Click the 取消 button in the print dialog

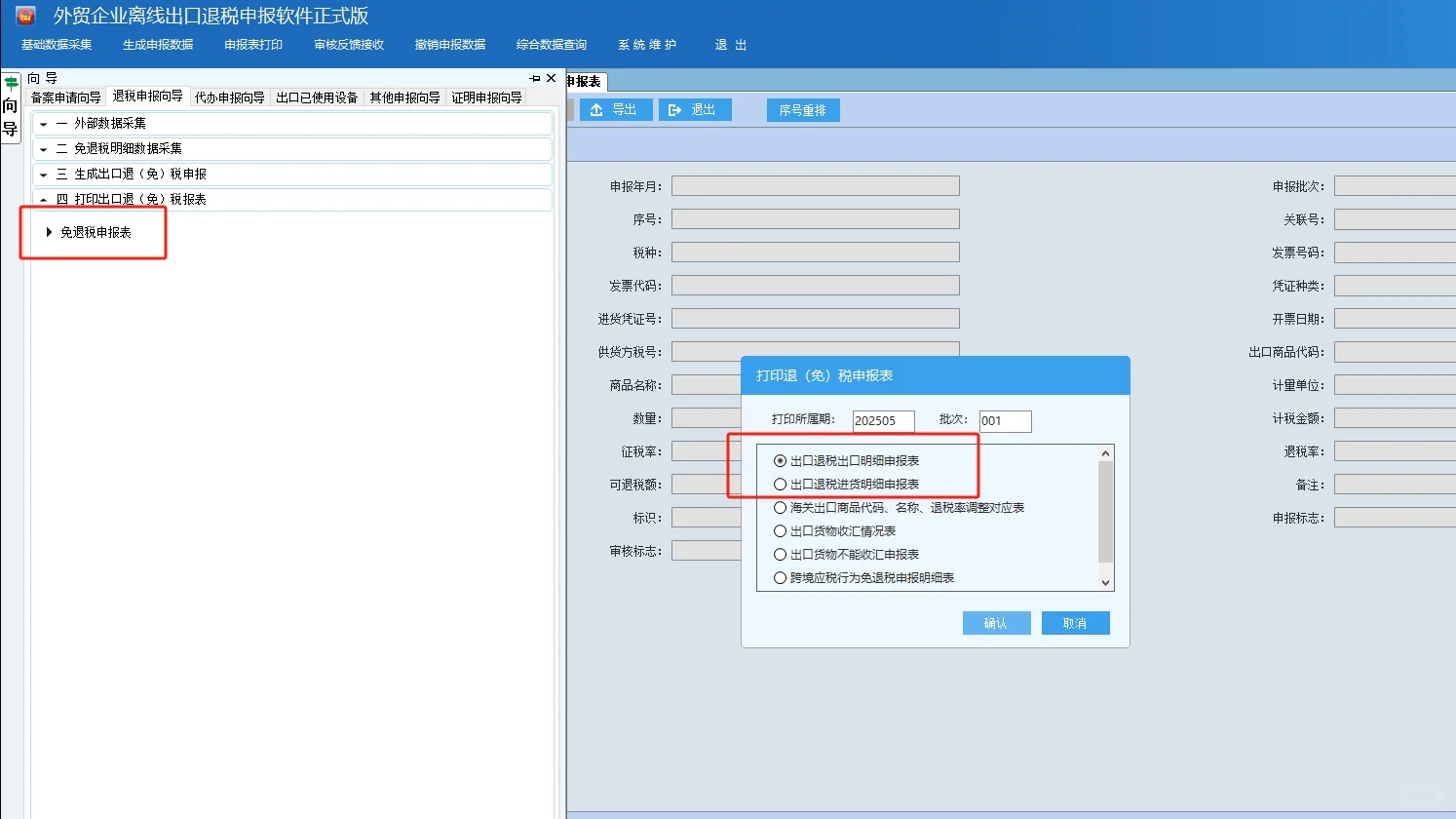tap(1075, 622)
